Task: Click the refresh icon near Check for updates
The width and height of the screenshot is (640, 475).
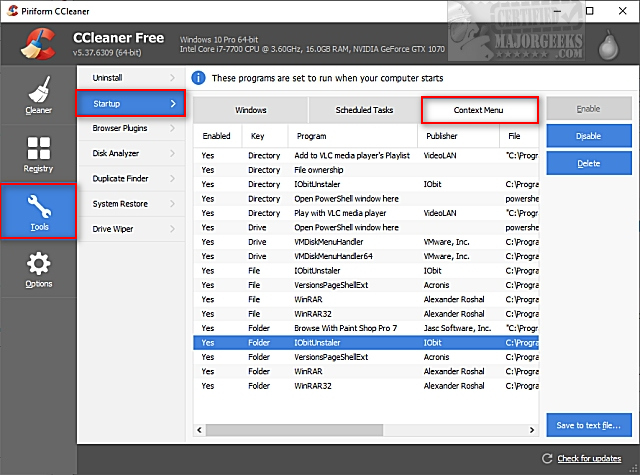Action: (x=544, y=459)
